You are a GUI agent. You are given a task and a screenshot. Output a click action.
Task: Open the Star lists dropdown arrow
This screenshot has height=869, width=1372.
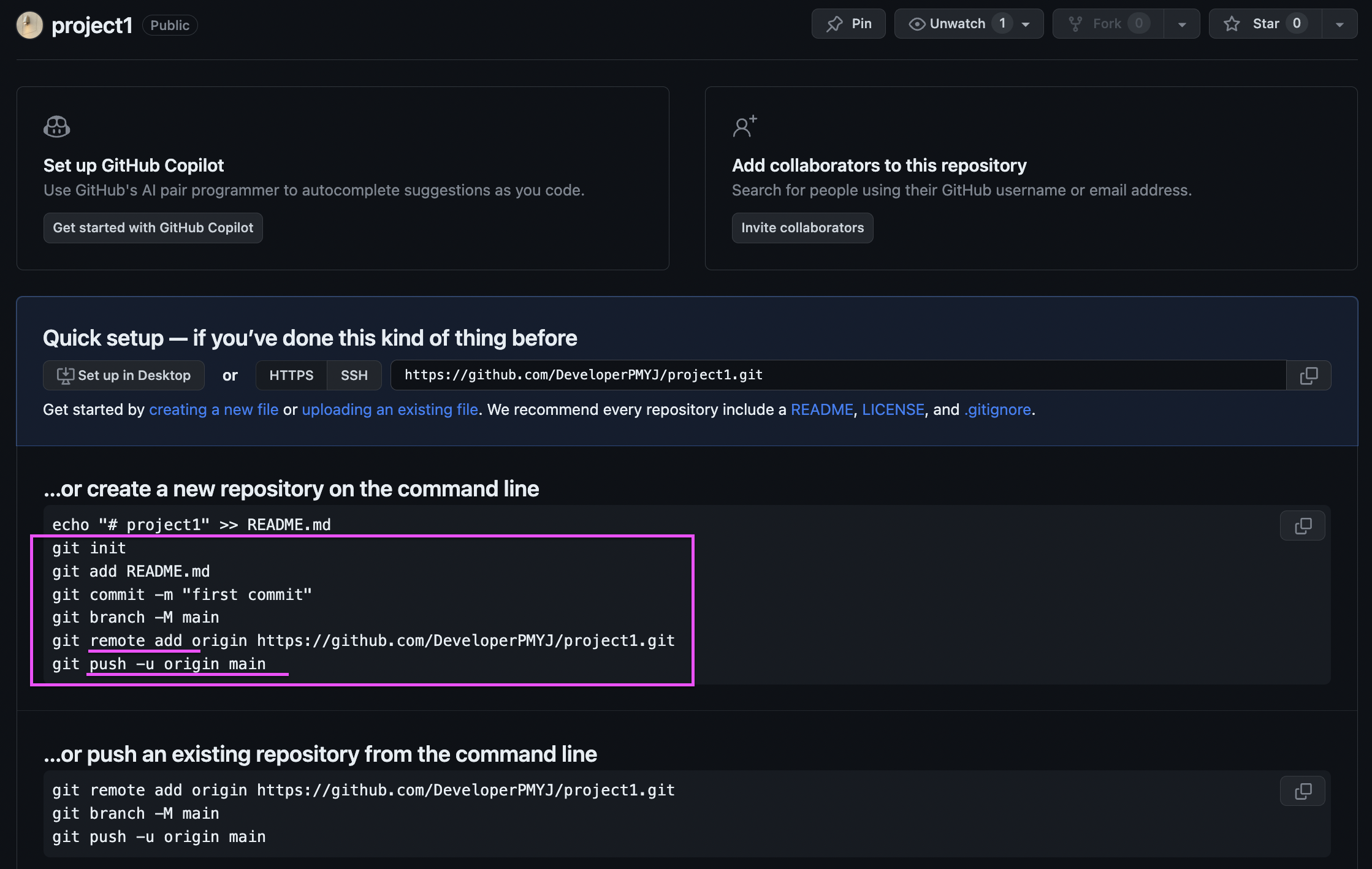[x=1340, y=25]
